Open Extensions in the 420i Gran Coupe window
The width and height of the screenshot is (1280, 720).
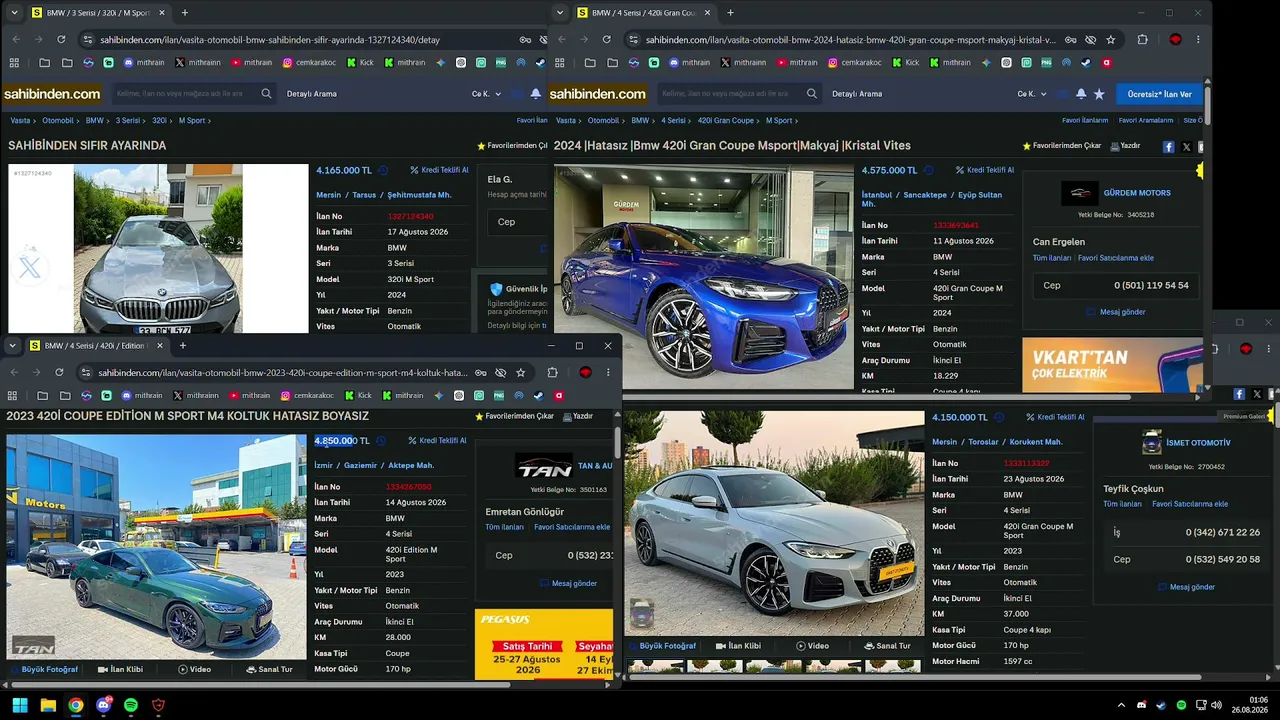[x=1143, y=40]
